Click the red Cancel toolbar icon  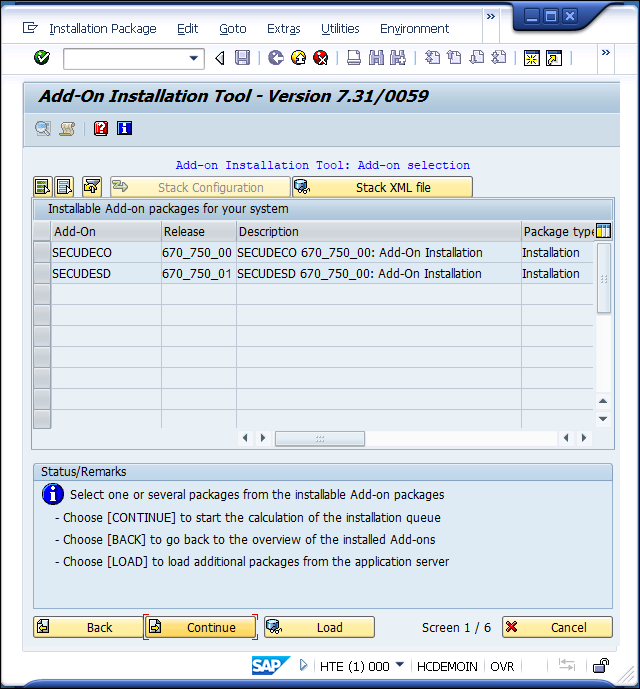click(x=321, y=58)
